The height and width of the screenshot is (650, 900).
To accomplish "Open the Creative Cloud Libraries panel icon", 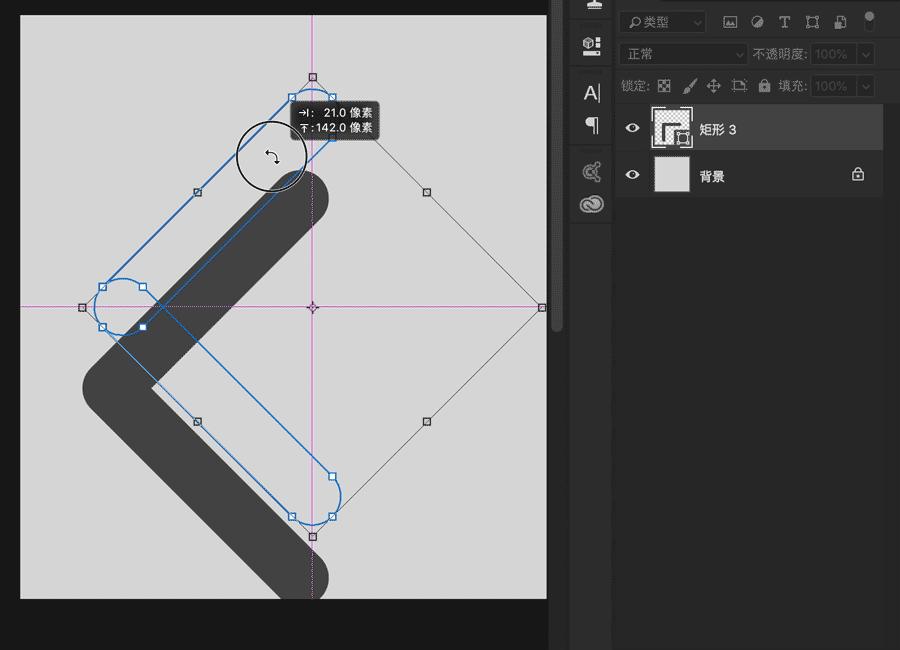I will (592, 205).
